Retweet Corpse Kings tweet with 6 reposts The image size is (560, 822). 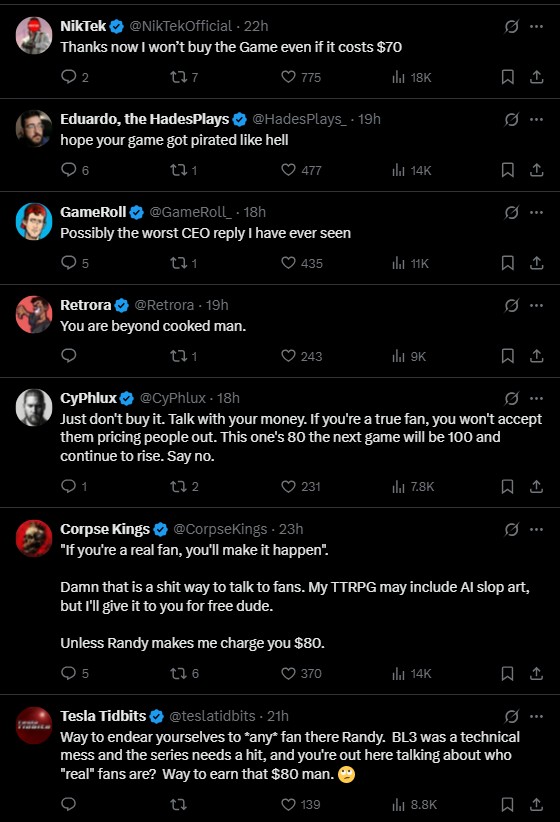185,673
